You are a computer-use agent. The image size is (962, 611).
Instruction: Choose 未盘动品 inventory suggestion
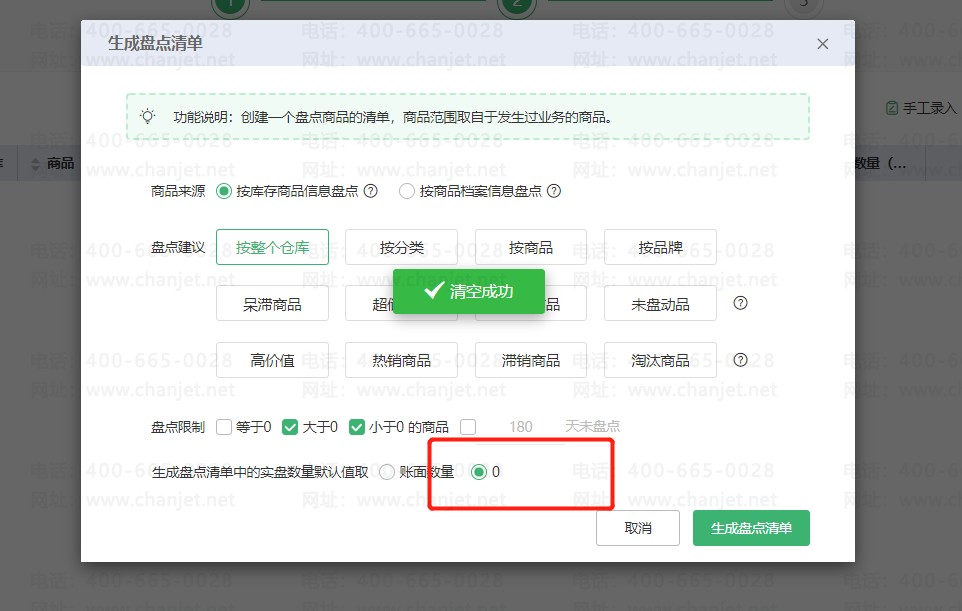[660, 304]
